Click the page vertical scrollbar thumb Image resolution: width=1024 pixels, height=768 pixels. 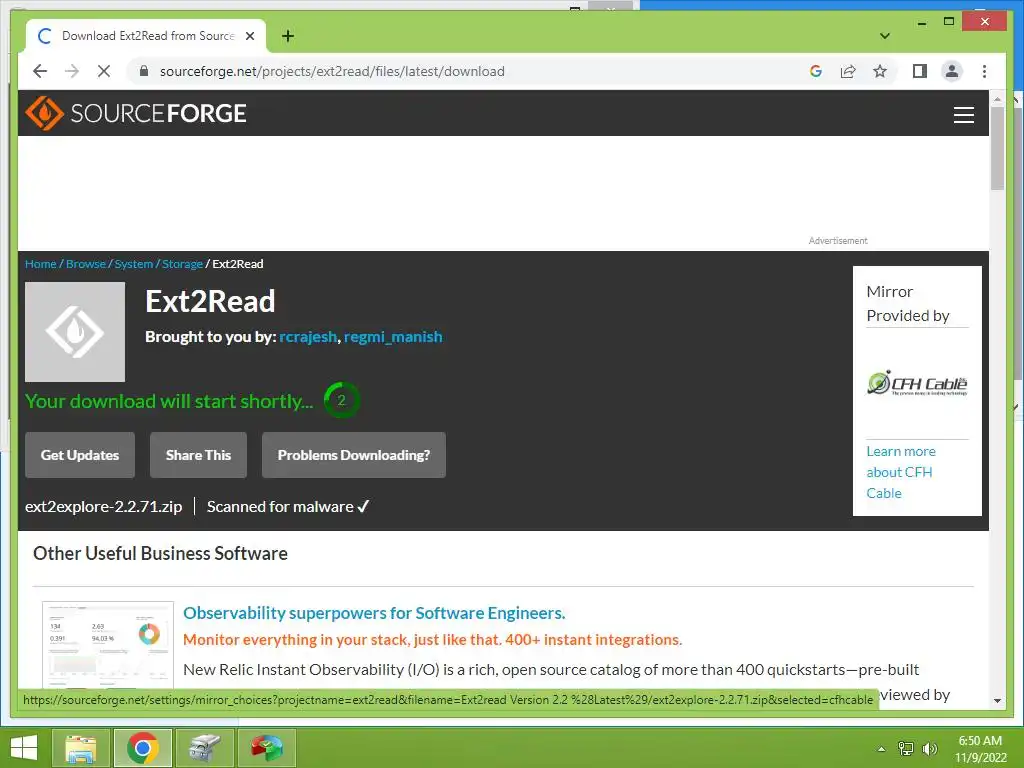pyautogui.click(x=997, y=148)
